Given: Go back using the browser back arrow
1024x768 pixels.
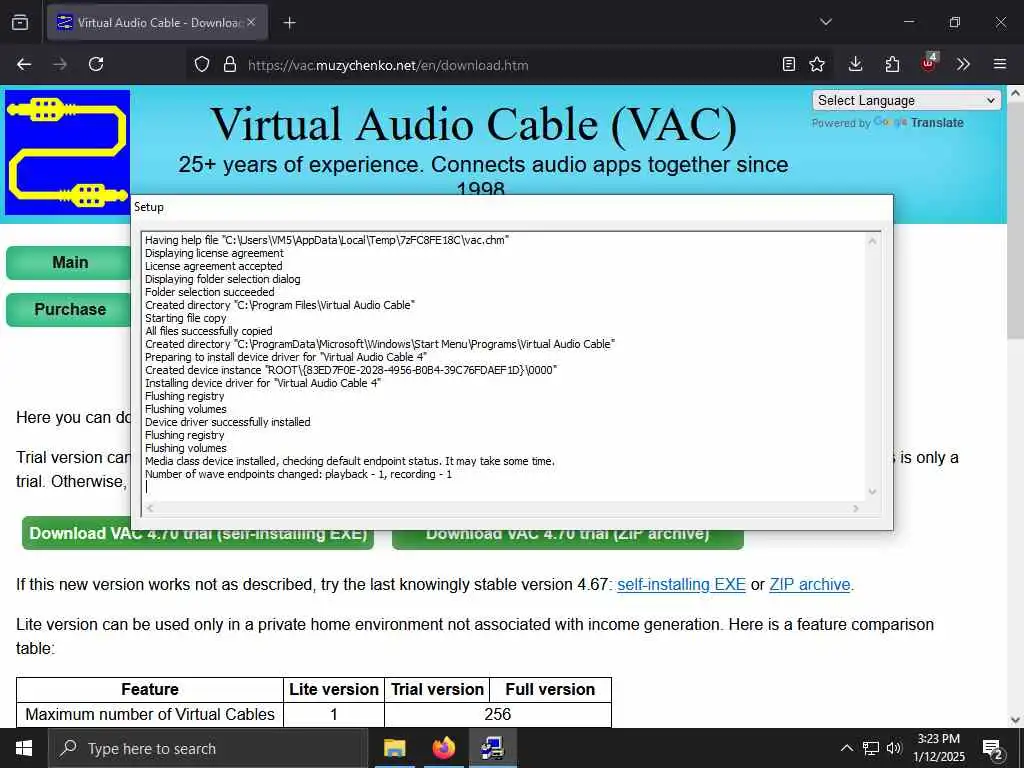Looking at the screenshot, I should (x=24, y=64).
